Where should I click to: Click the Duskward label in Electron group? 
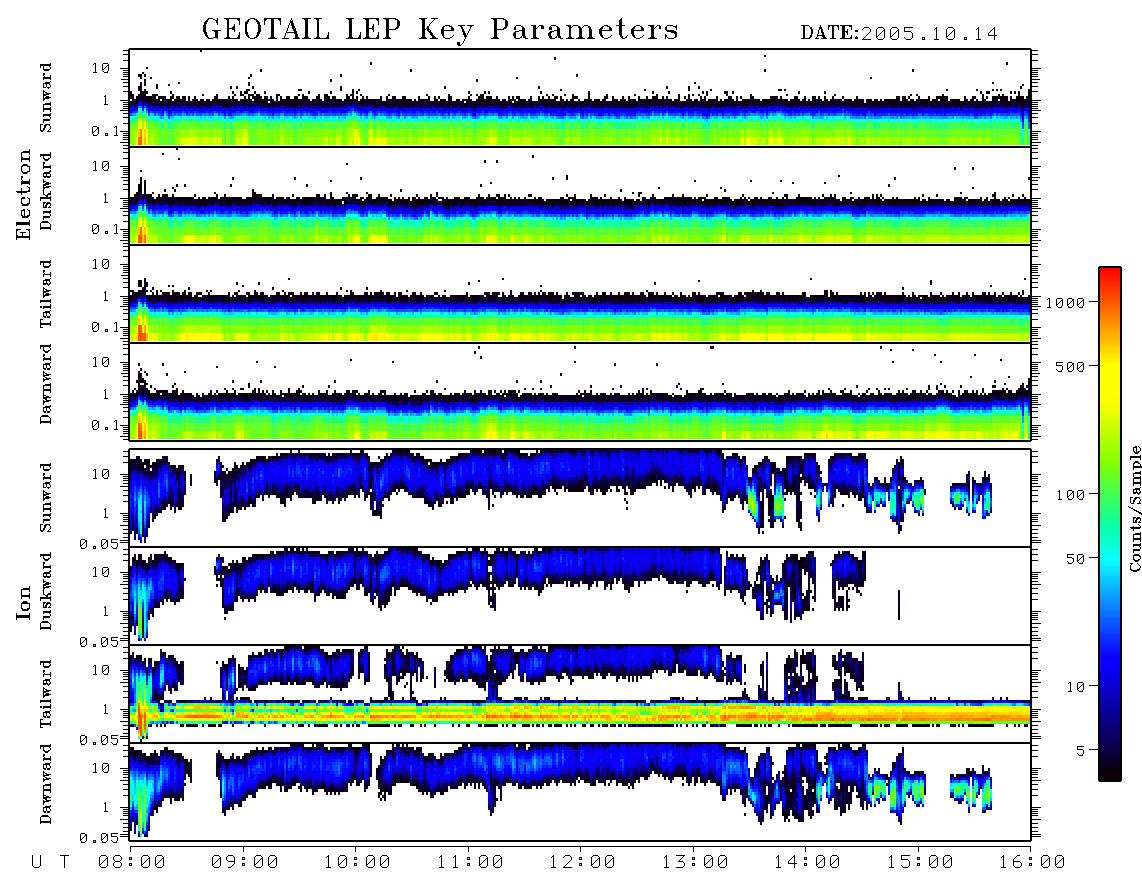46,192
